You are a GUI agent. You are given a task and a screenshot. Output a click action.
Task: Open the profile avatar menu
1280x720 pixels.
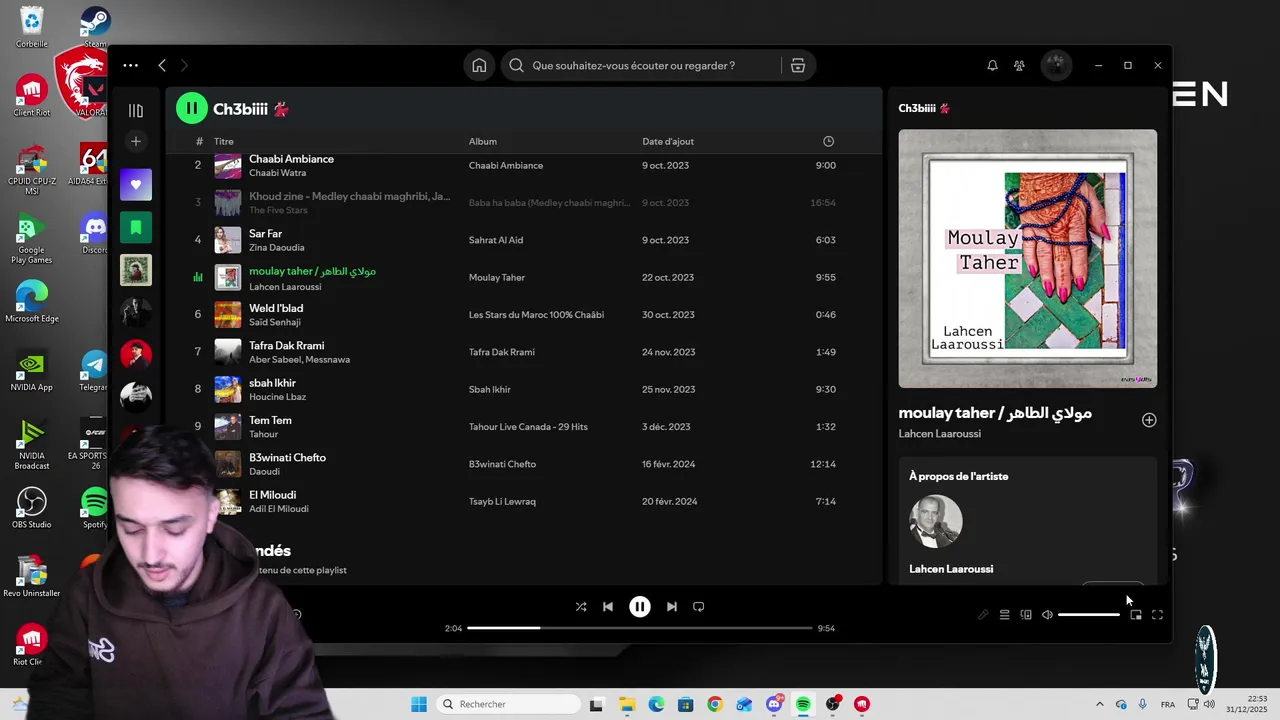point(1056,65)
